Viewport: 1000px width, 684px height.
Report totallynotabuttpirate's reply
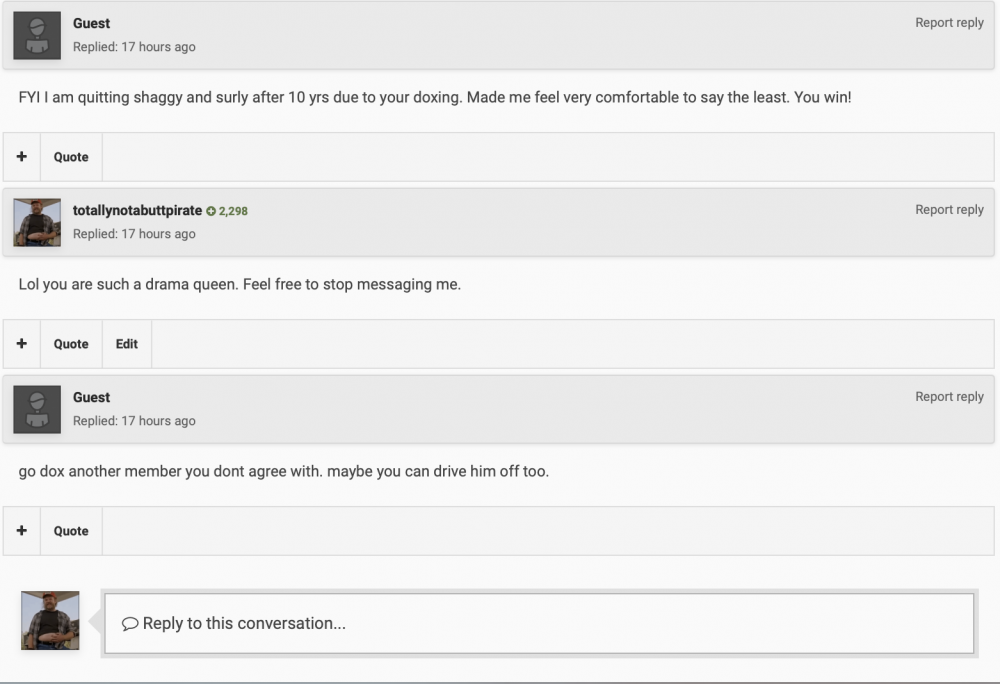click(x=949, y=210)
